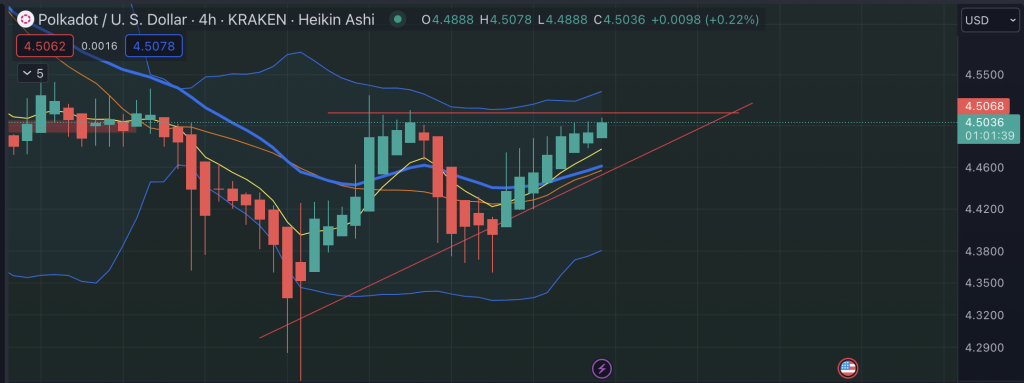
Task: Click the purple lightning bolt event marker
Action: [601, 368]
